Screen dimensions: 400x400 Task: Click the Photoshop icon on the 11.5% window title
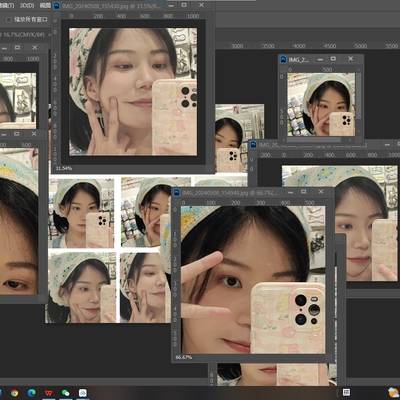tap(57, 6)
